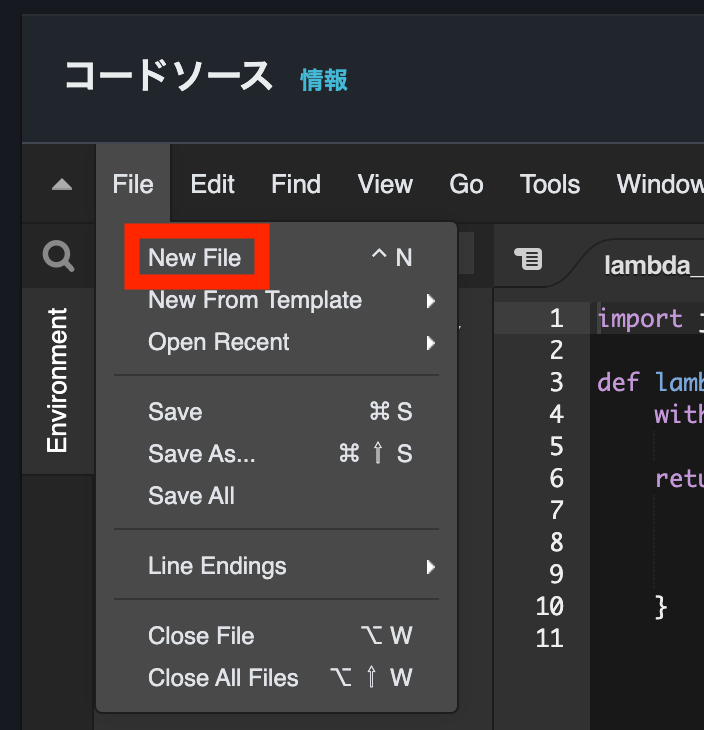Click the search magnifier icon
The width and height of the screenshot is (704, 730).
(59, 258)
